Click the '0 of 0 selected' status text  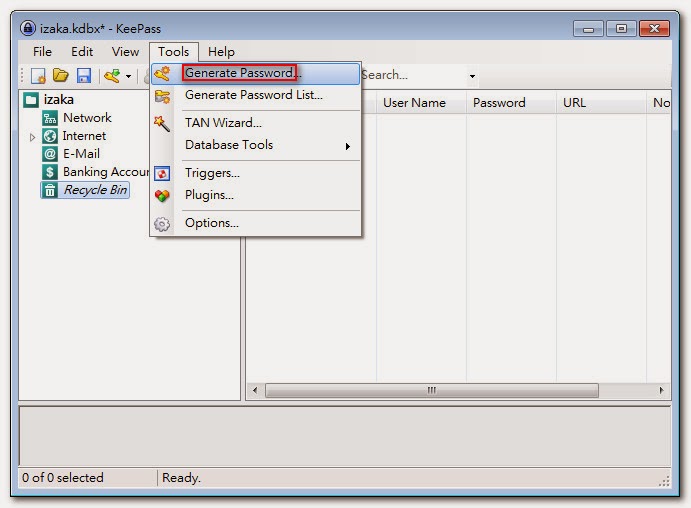click(x=63, y=478)
